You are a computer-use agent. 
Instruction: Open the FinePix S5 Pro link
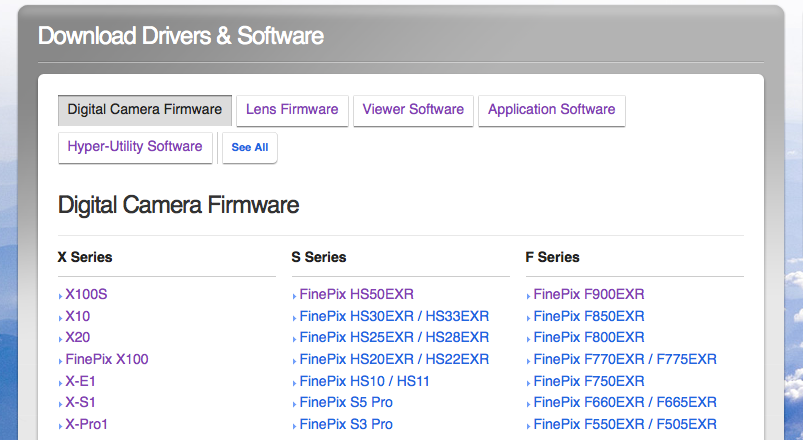coord(346,403)
